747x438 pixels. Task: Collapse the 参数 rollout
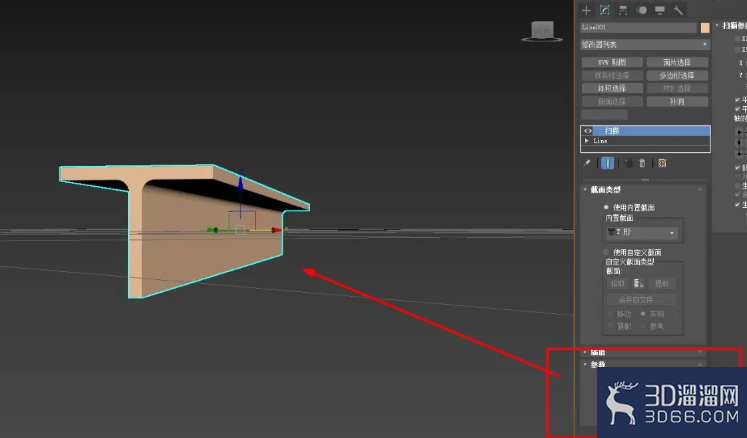585,364
